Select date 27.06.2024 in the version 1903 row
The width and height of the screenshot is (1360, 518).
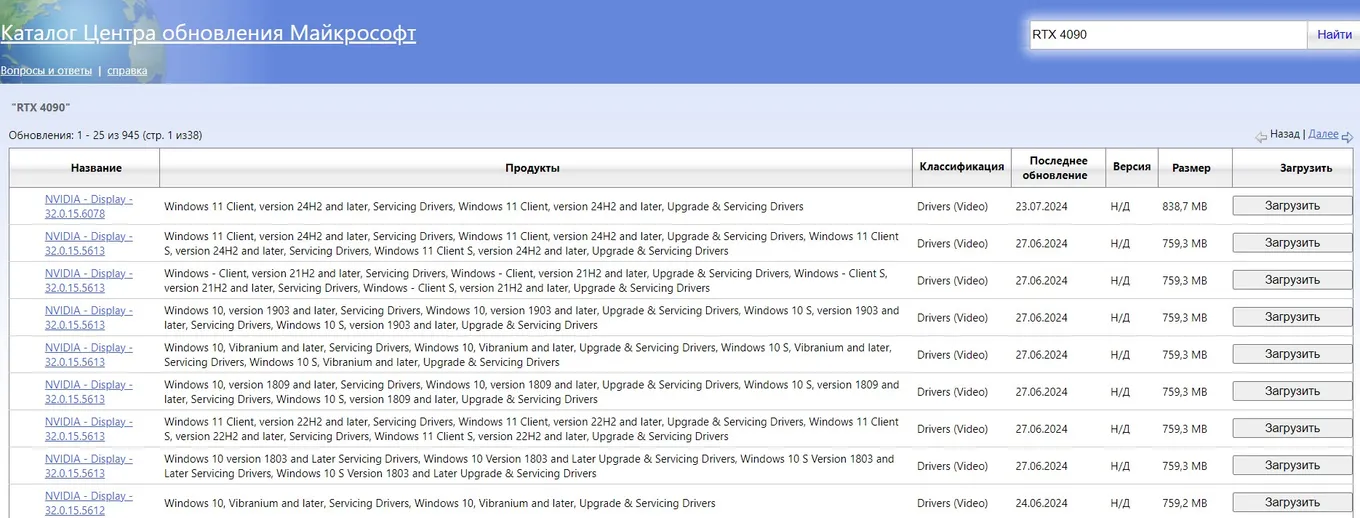1043,317
